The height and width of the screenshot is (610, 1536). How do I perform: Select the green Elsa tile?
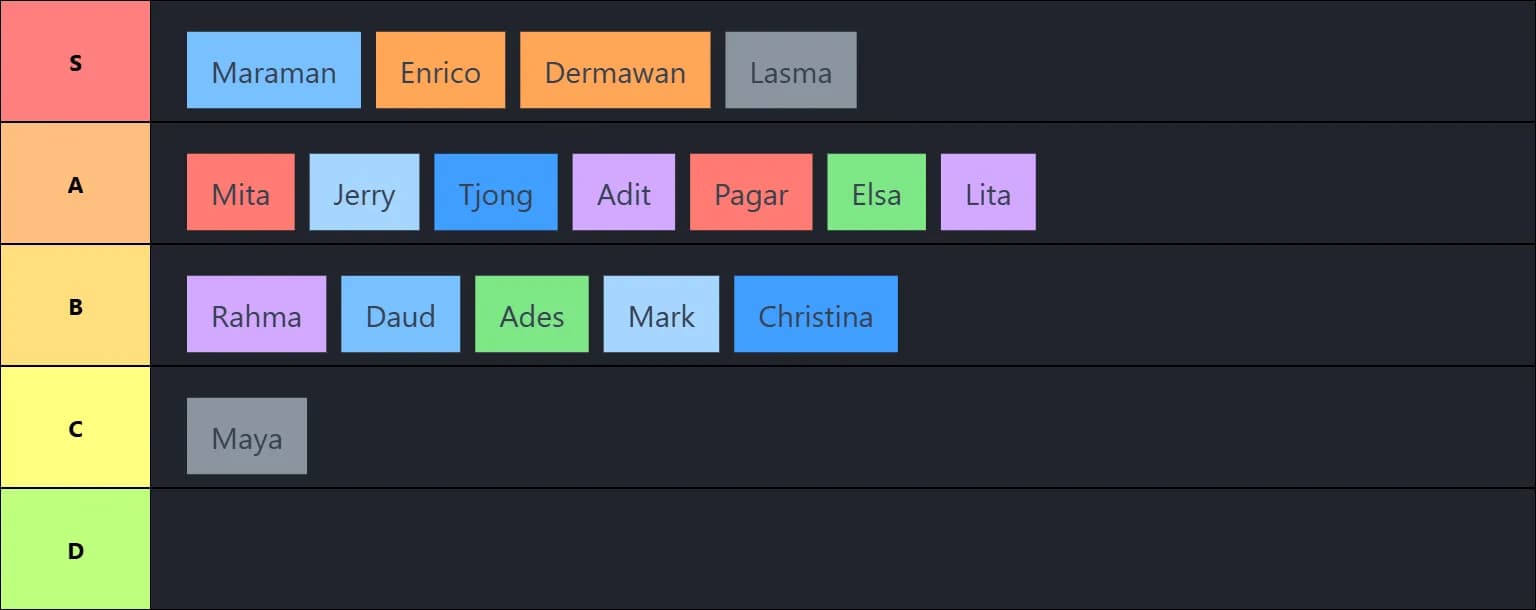click(876, 192)
